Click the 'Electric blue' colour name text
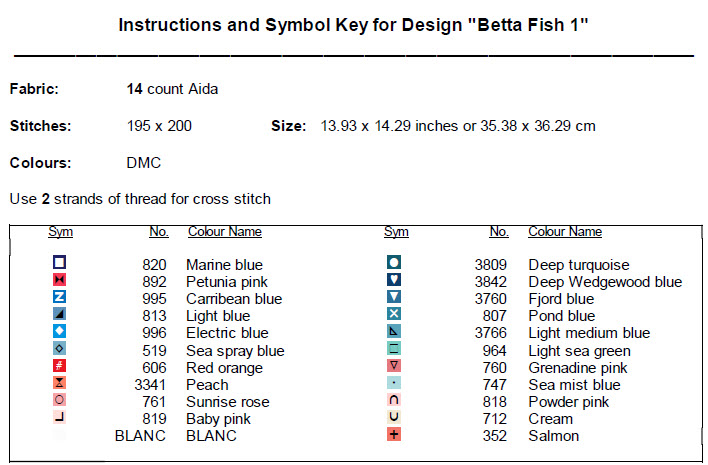The image size is (708, 465). coord(227,333)
